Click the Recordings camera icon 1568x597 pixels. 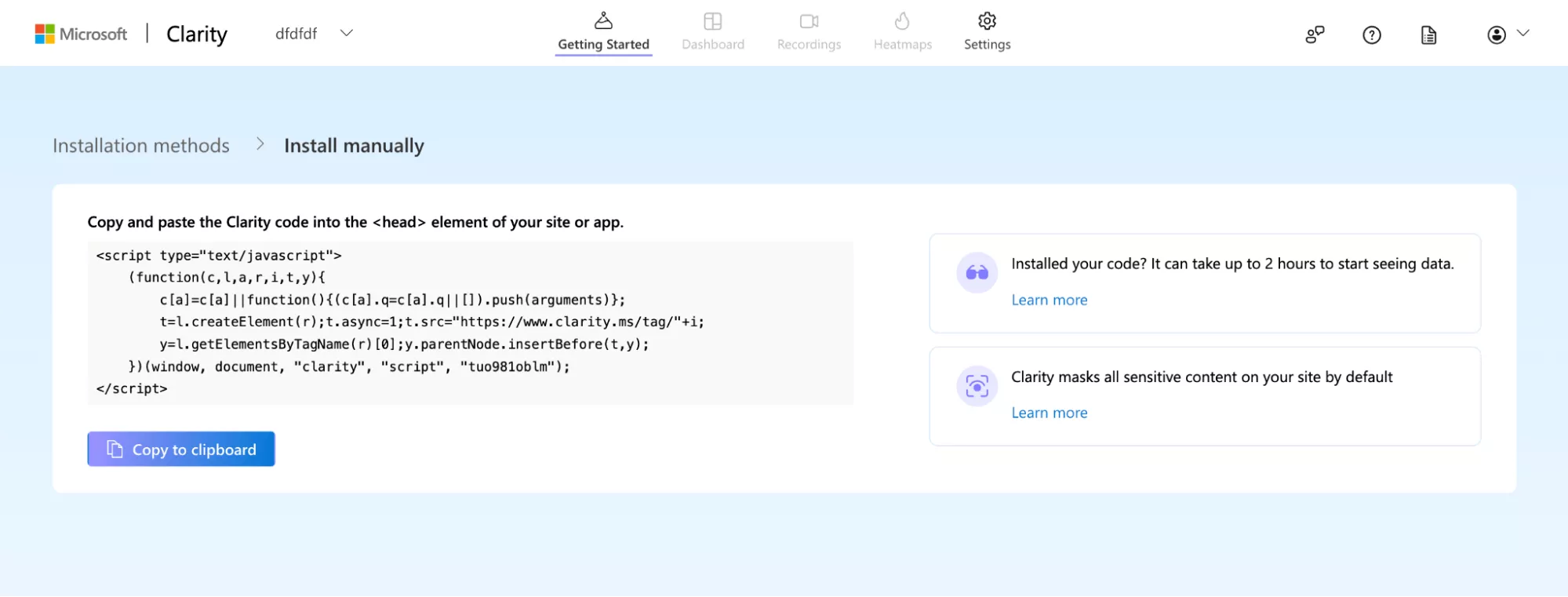point(809,21)
